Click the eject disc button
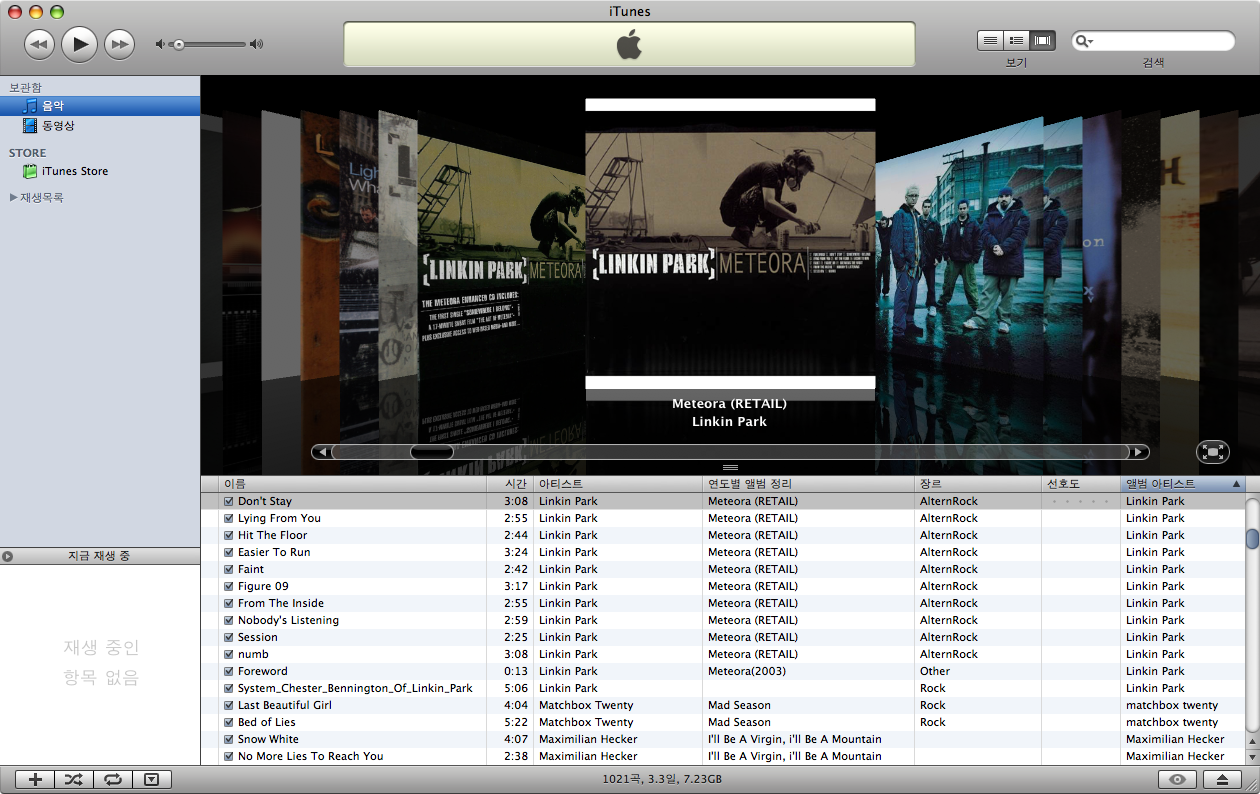This screenshot has width=1260, height=794. [1221, 780]
